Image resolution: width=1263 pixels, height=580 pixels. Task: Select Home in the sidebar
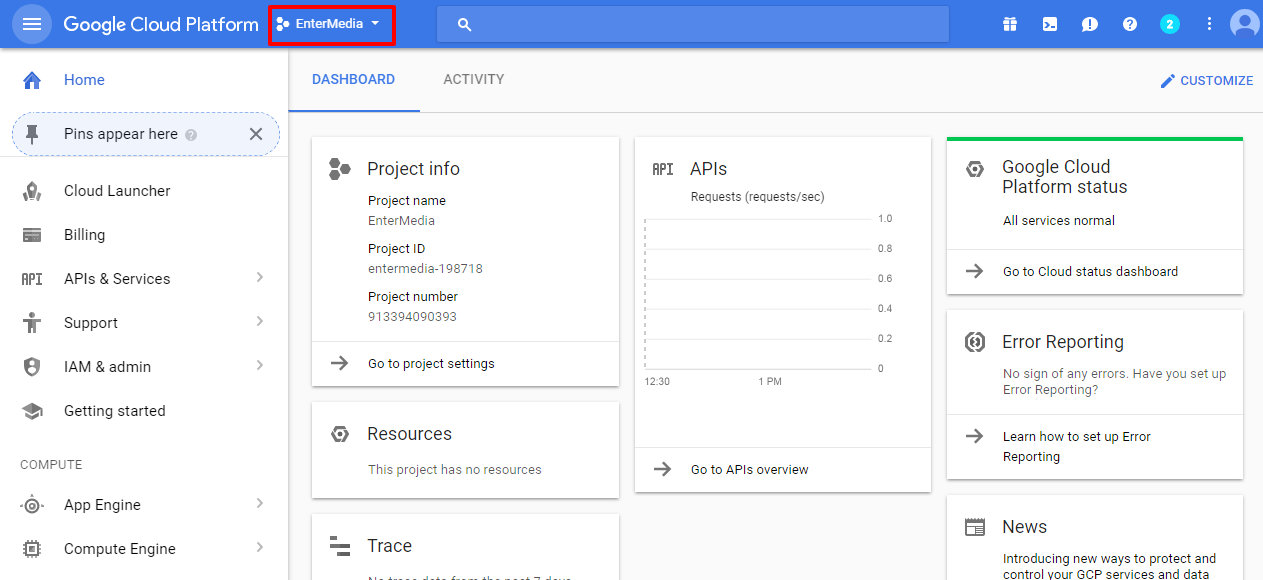[x=84, y=80]
